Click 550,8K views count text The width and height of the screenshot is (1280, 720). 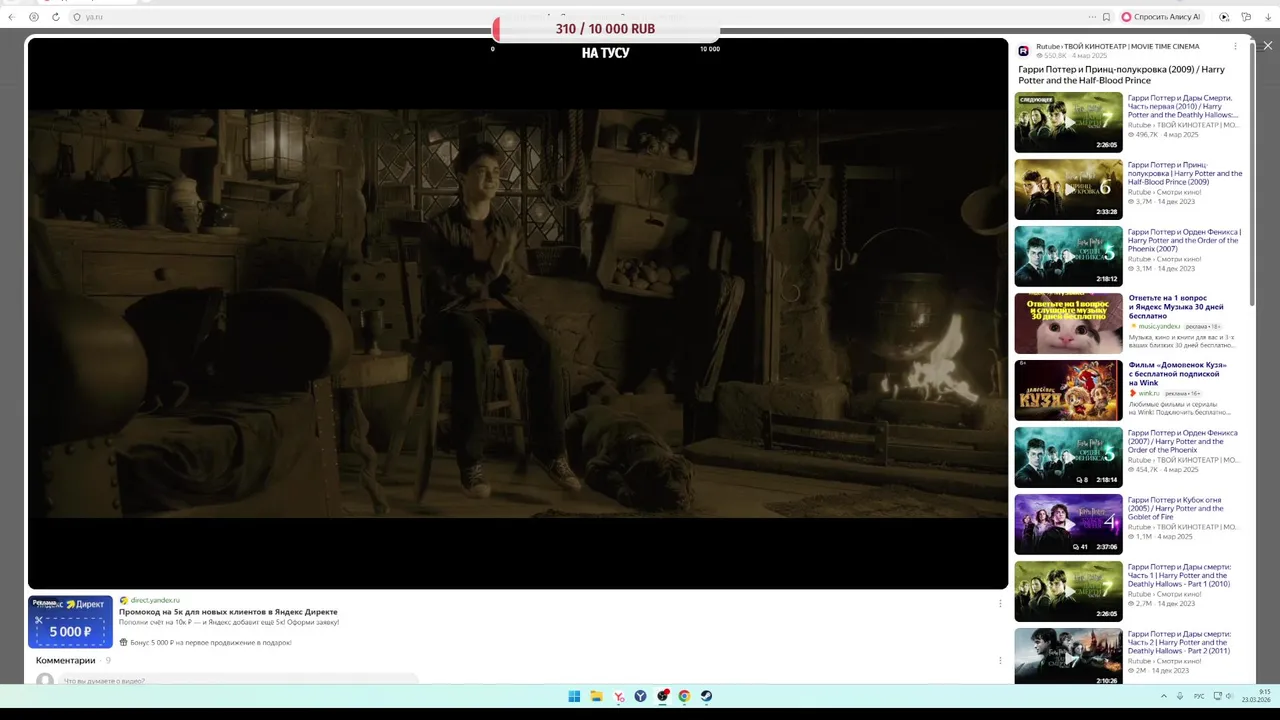click(x=1056, y=56)
